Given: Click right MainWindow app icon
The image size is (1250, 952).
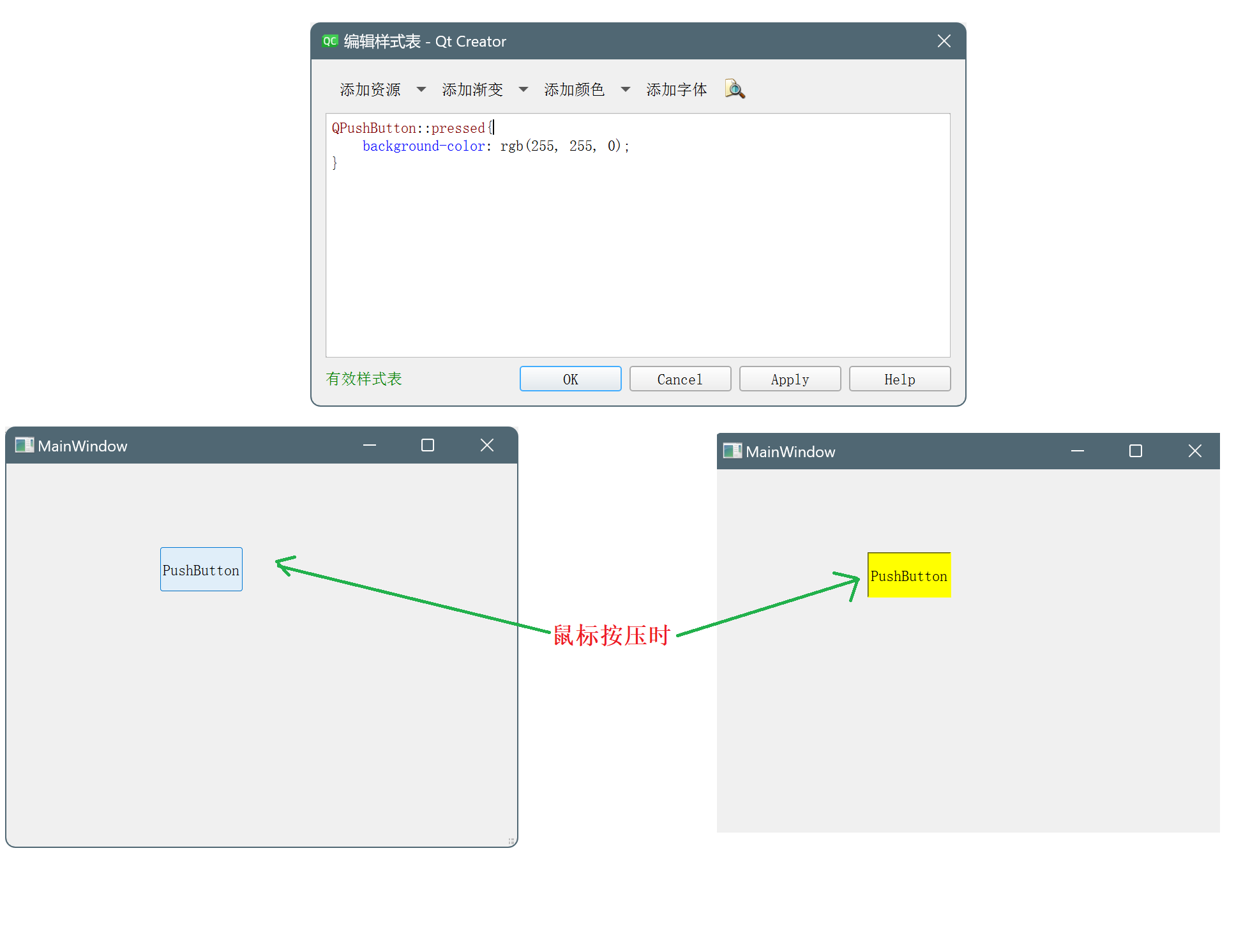Looking at the screenshot, I should 732,451.
